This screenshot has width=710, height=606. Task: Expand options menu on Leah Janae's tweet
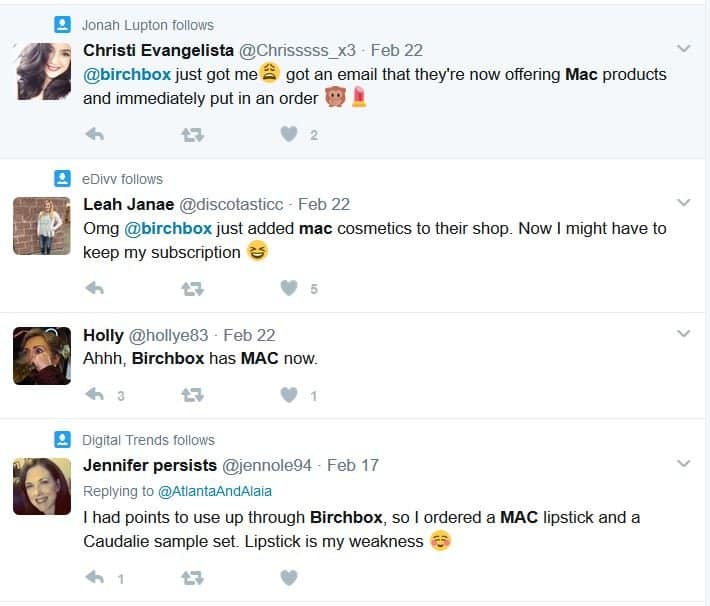[684, 203]
